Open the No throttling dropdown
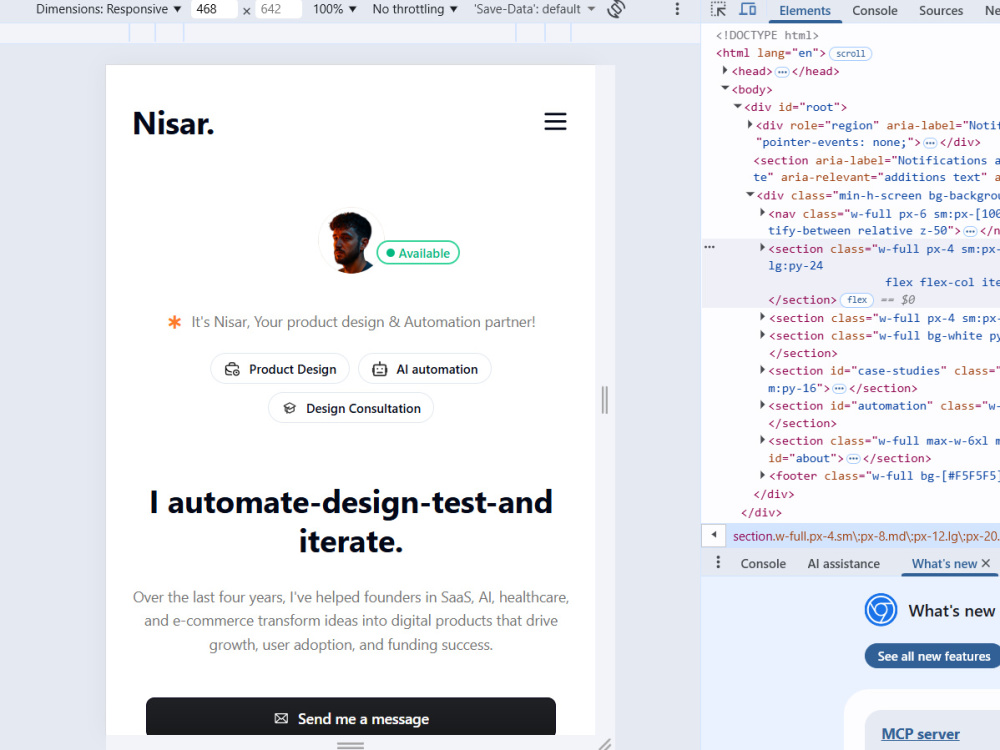The height and width of the screenshot is (750, 1000). pos(415,9)
